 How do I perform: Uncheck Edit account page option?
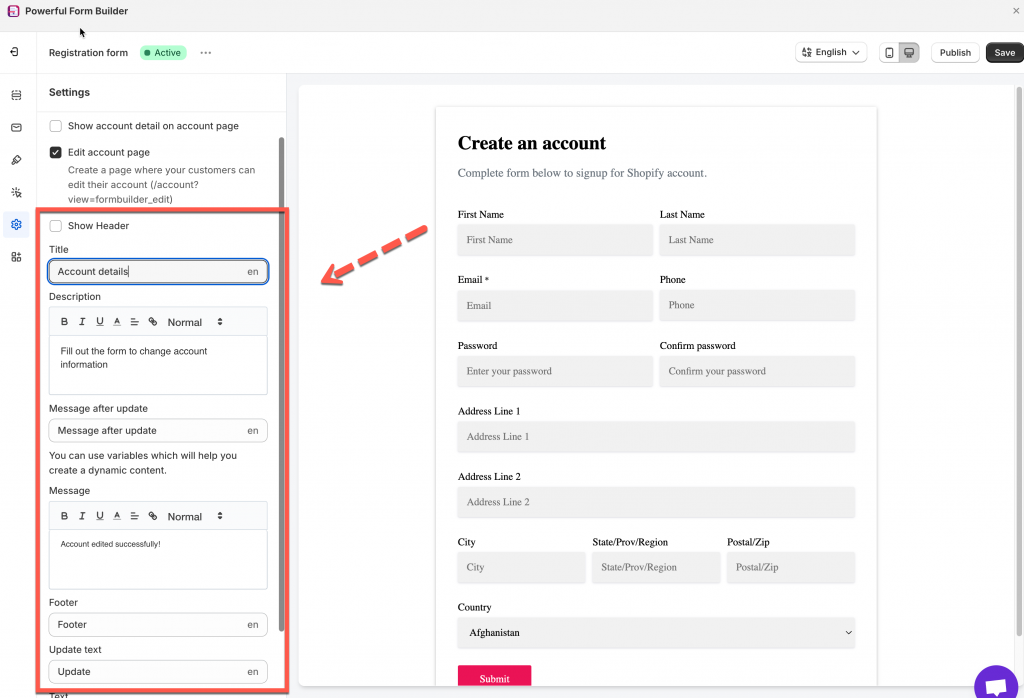tap(56, 153)
